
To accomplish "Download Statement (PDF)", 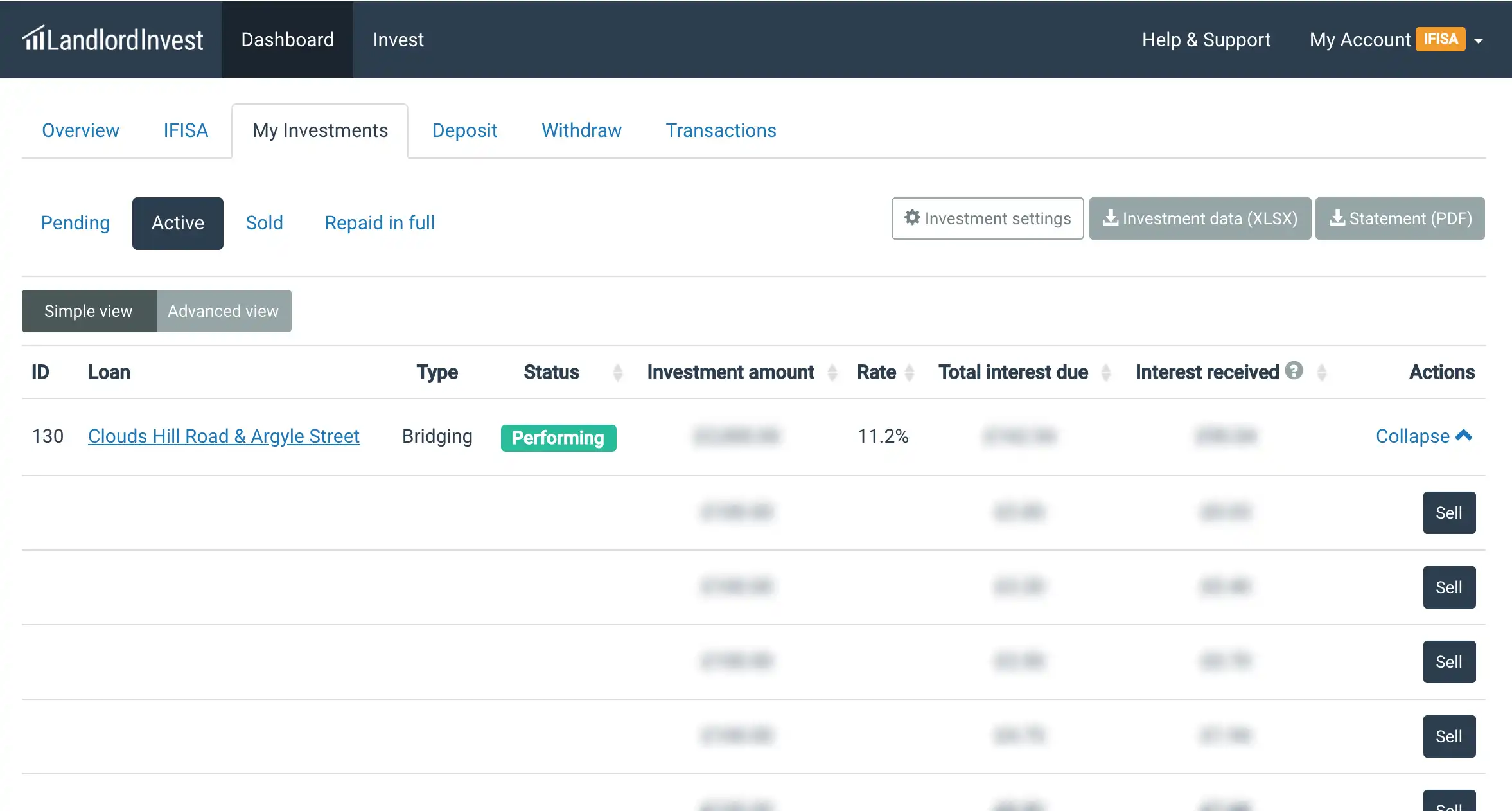I will pos(1400,218).
